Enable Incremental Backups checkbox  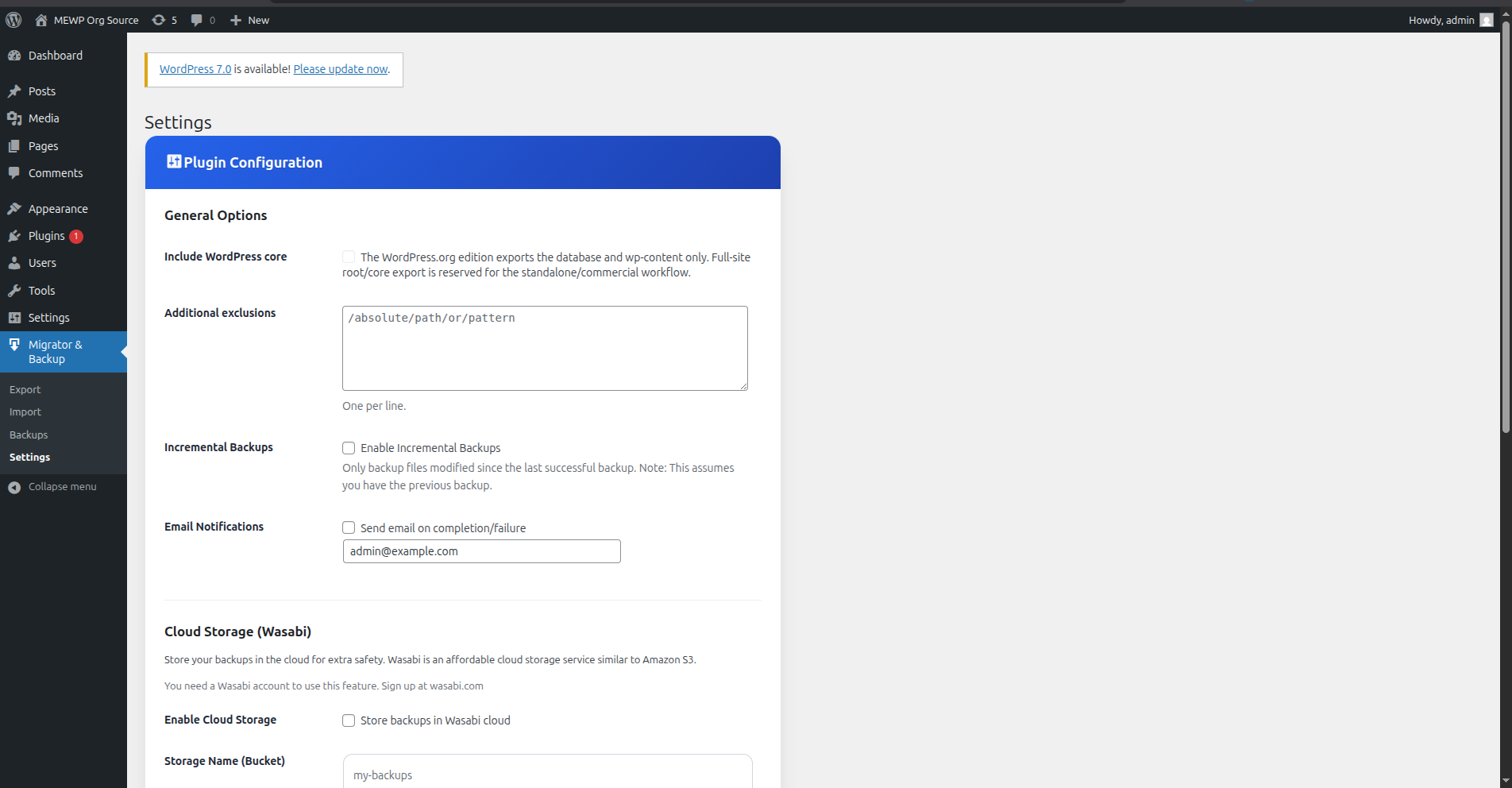coord(349,448)
